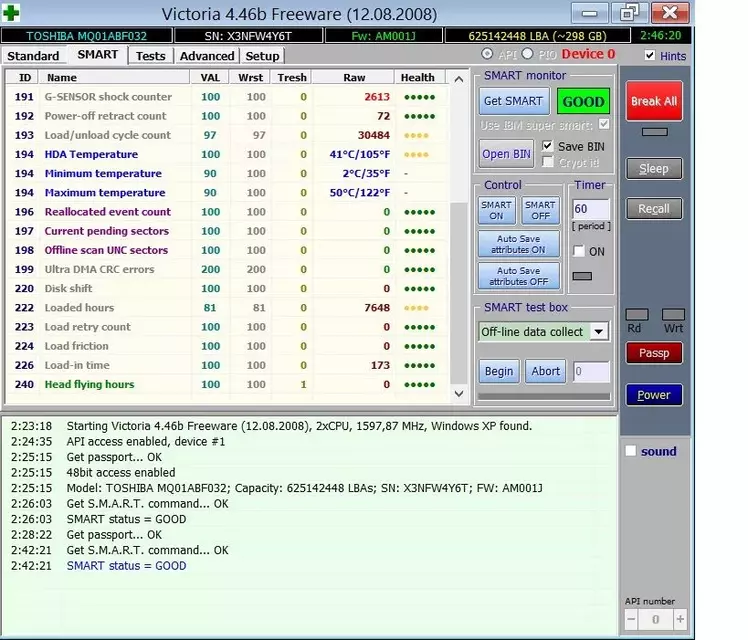Screen dimensions: 748x640
Task: Toggle the Save BIN checkbox
Action: 547,146
